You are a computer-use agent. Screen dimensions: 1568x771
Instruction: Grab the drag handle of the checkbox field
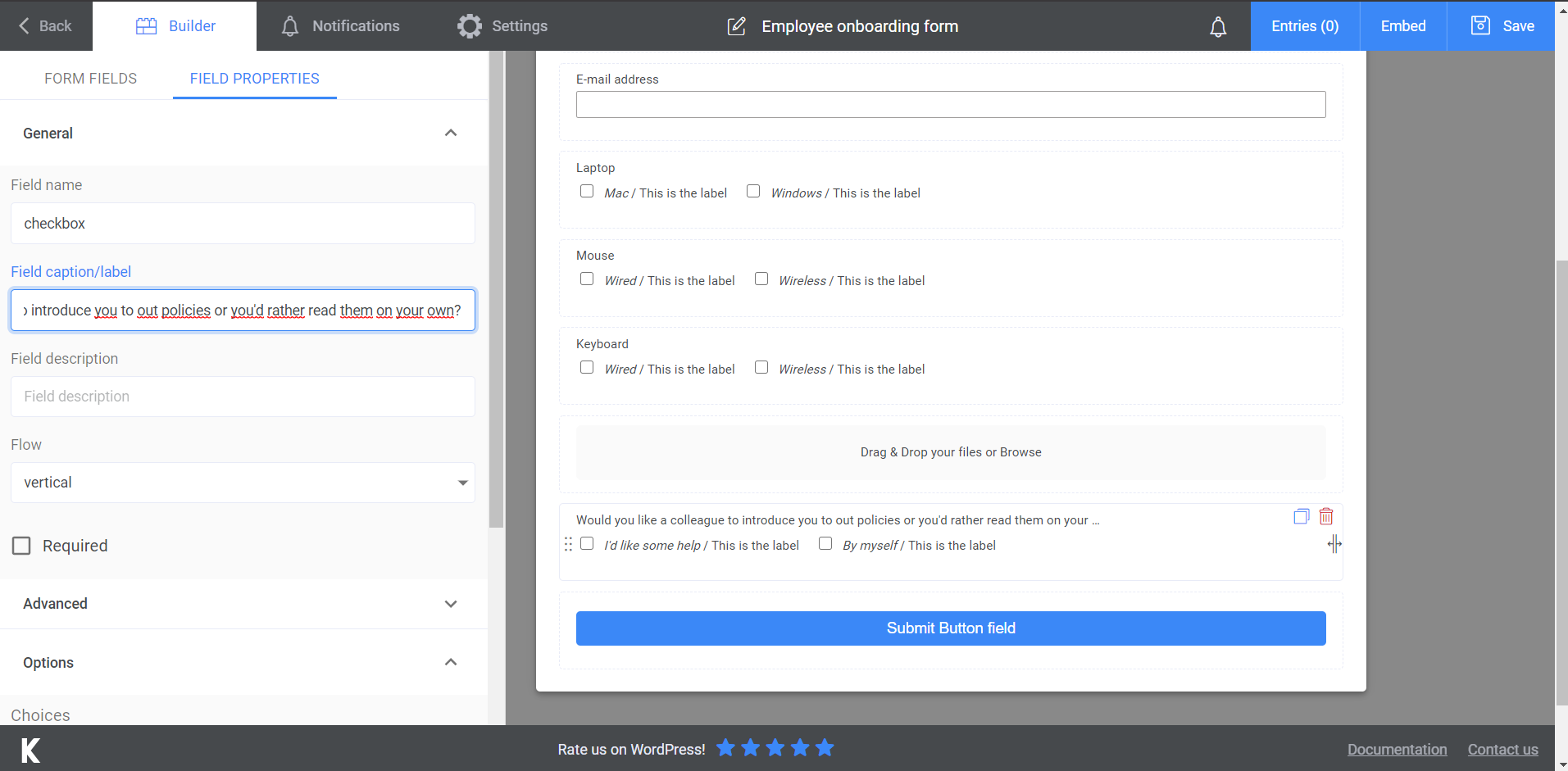point(568,543)
